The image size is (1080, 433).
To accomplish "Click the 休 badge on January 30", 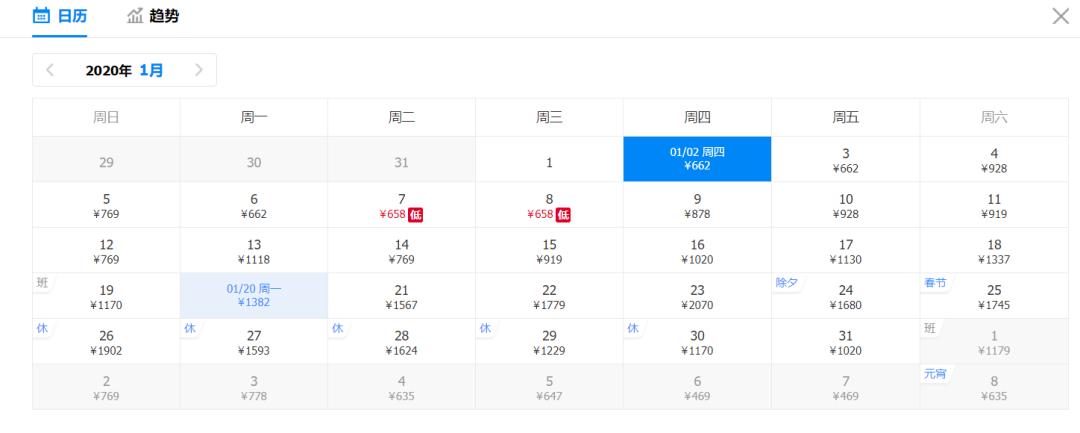I will coord(633,328).
